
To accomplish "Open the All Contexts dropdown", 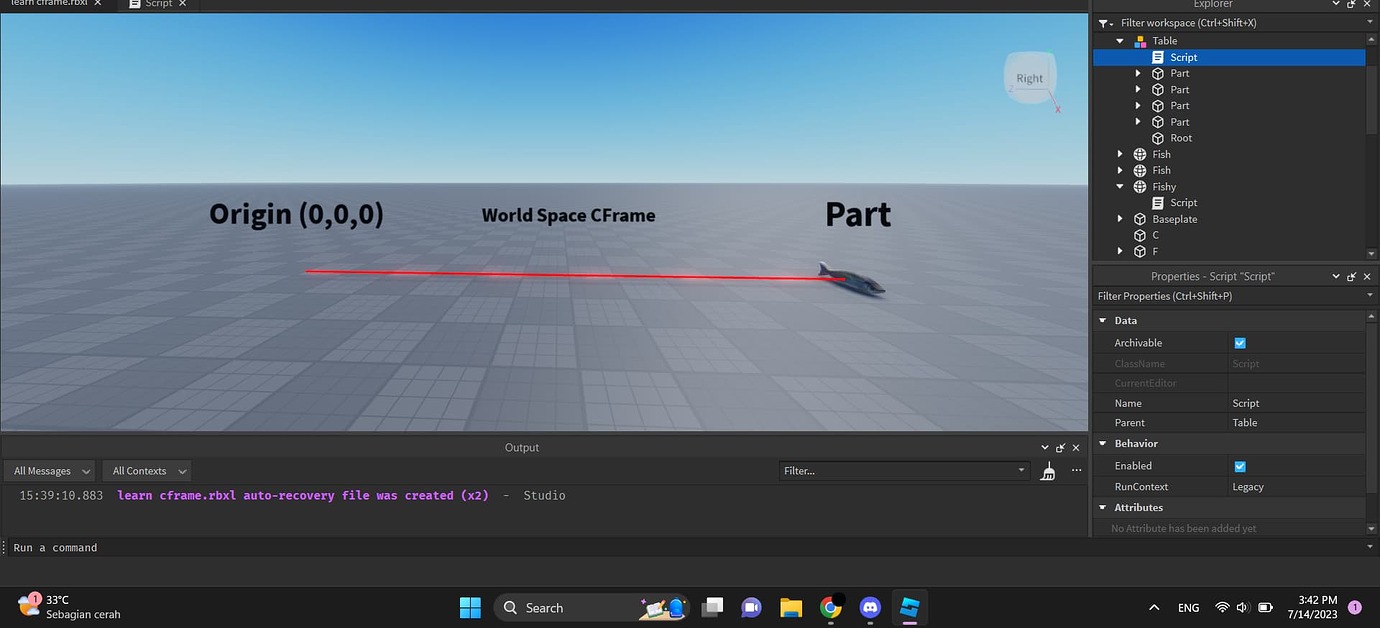I will tap(146, 470).
